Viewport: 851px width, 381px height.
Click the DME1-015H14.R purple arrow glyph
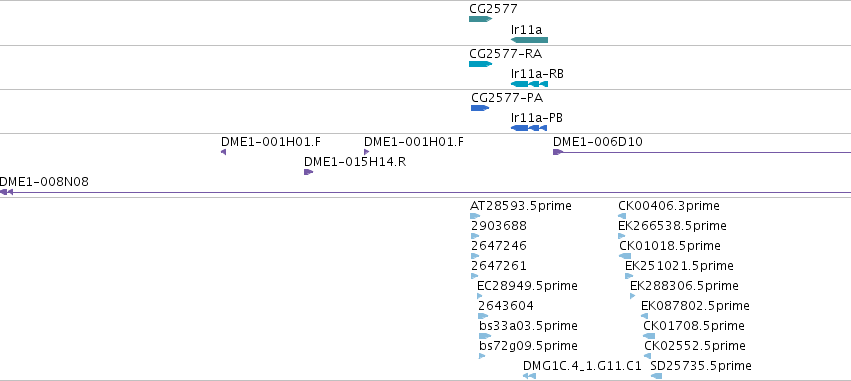click(308, 172)
